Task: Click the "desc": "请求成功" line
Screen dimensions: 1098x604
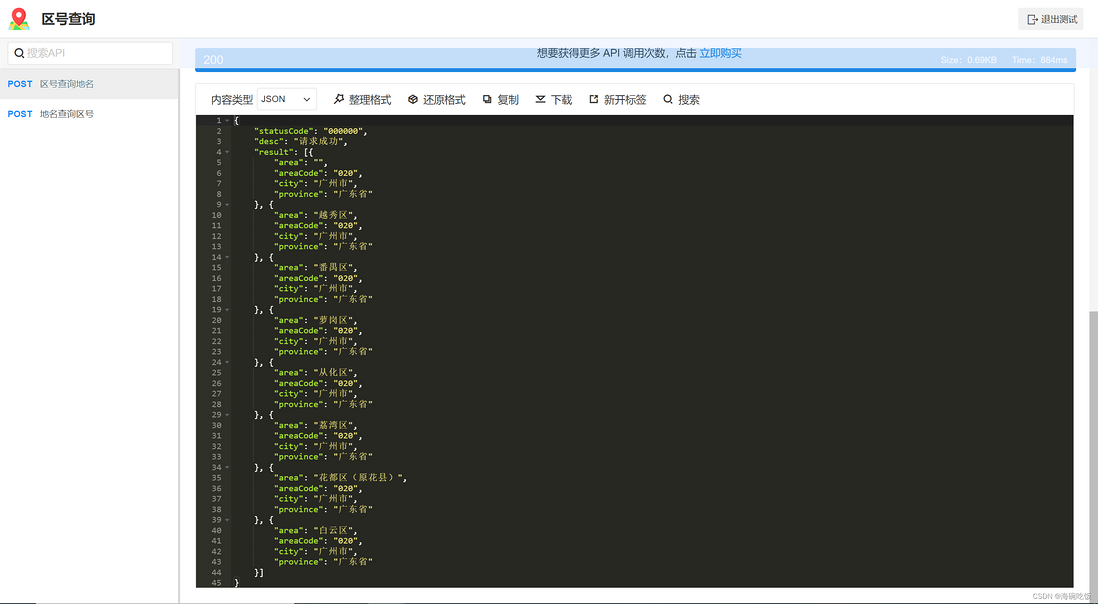Action: click(x=300, y=141)
